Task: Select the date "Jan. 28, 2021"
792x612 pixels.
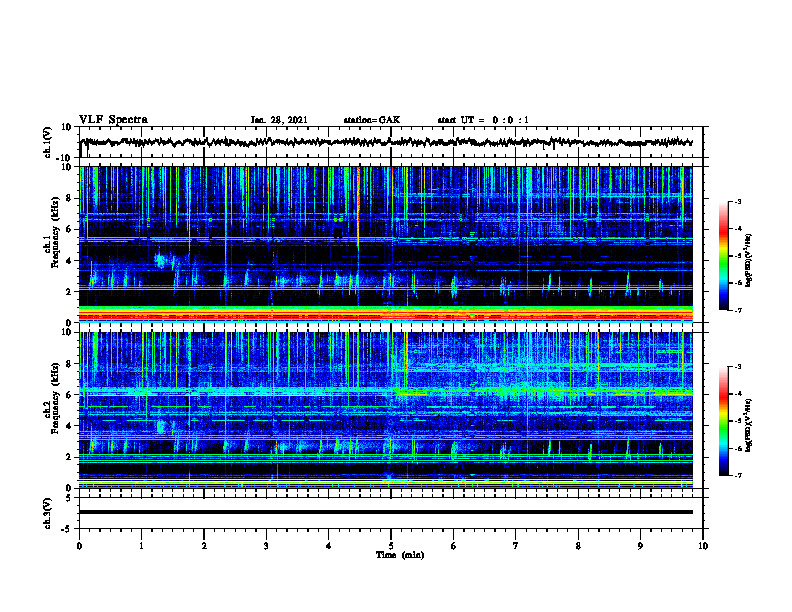Action: point(279,120)
